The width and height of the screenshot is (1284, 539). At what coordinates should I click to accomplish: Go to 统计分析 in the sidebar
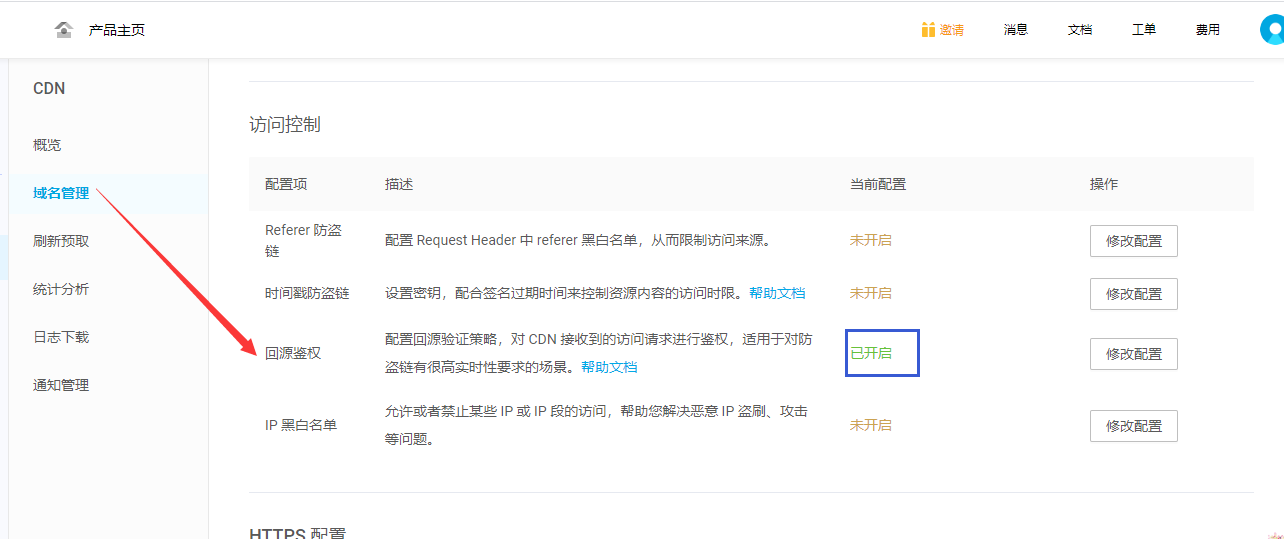click(x=61, y=289)
